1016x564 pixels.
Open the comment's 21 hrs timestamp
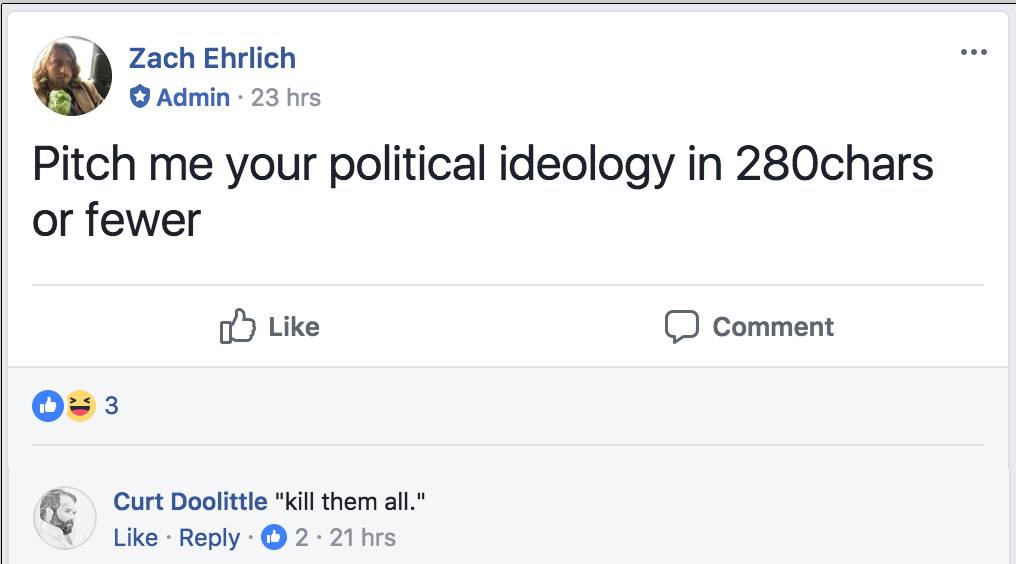tap(362, 537)
